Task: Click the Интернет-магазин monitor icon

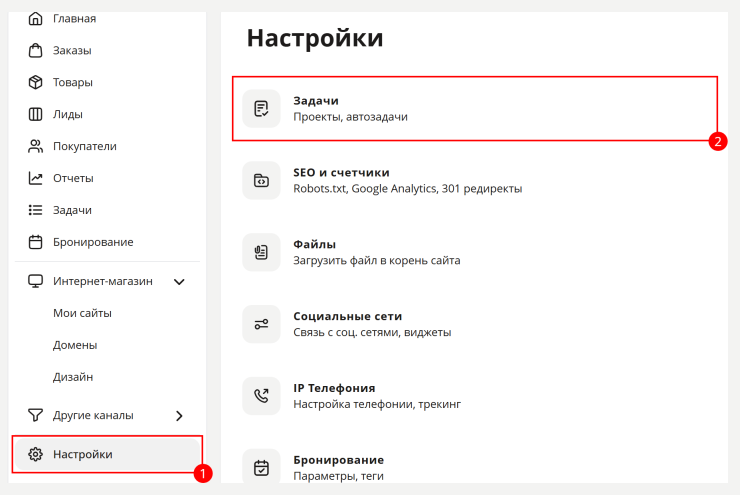Action: (35, 281)
